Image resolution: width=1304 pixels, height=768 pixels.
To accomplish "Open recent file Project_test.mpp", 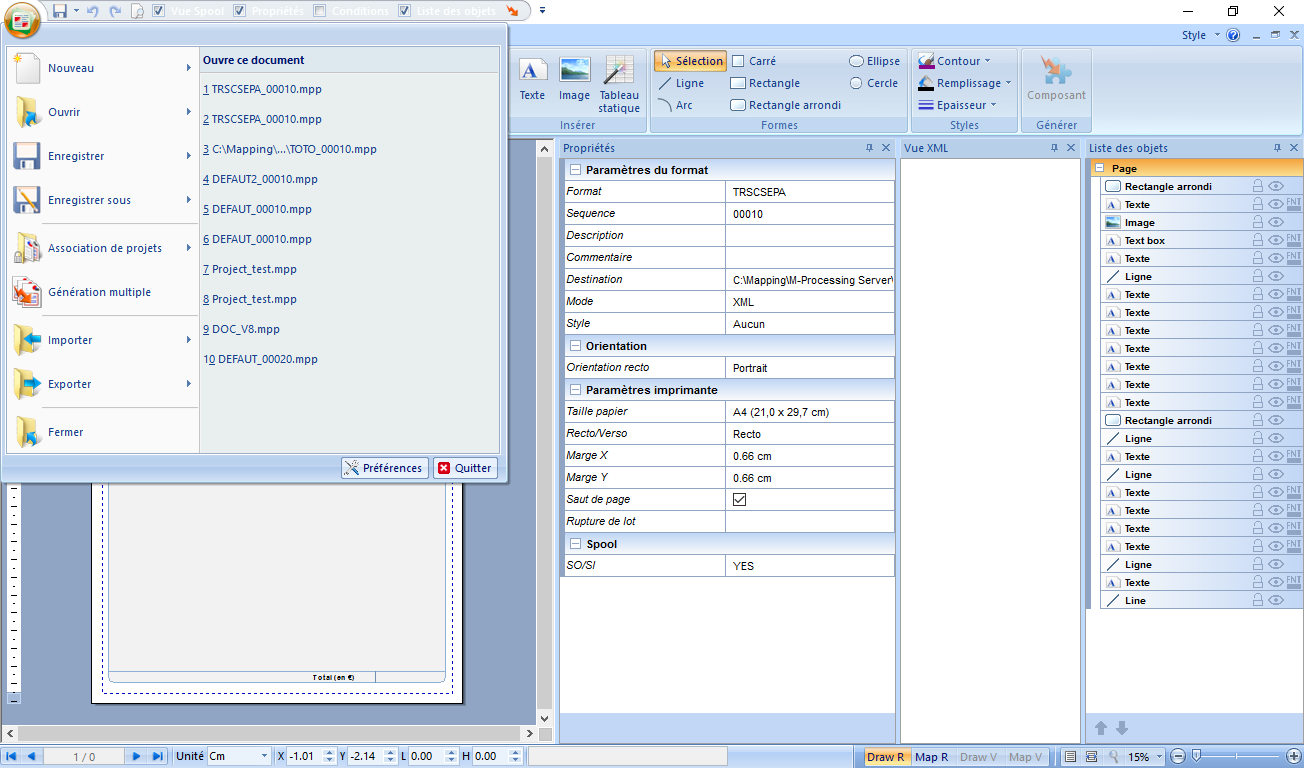I will [x=253, y=269].
